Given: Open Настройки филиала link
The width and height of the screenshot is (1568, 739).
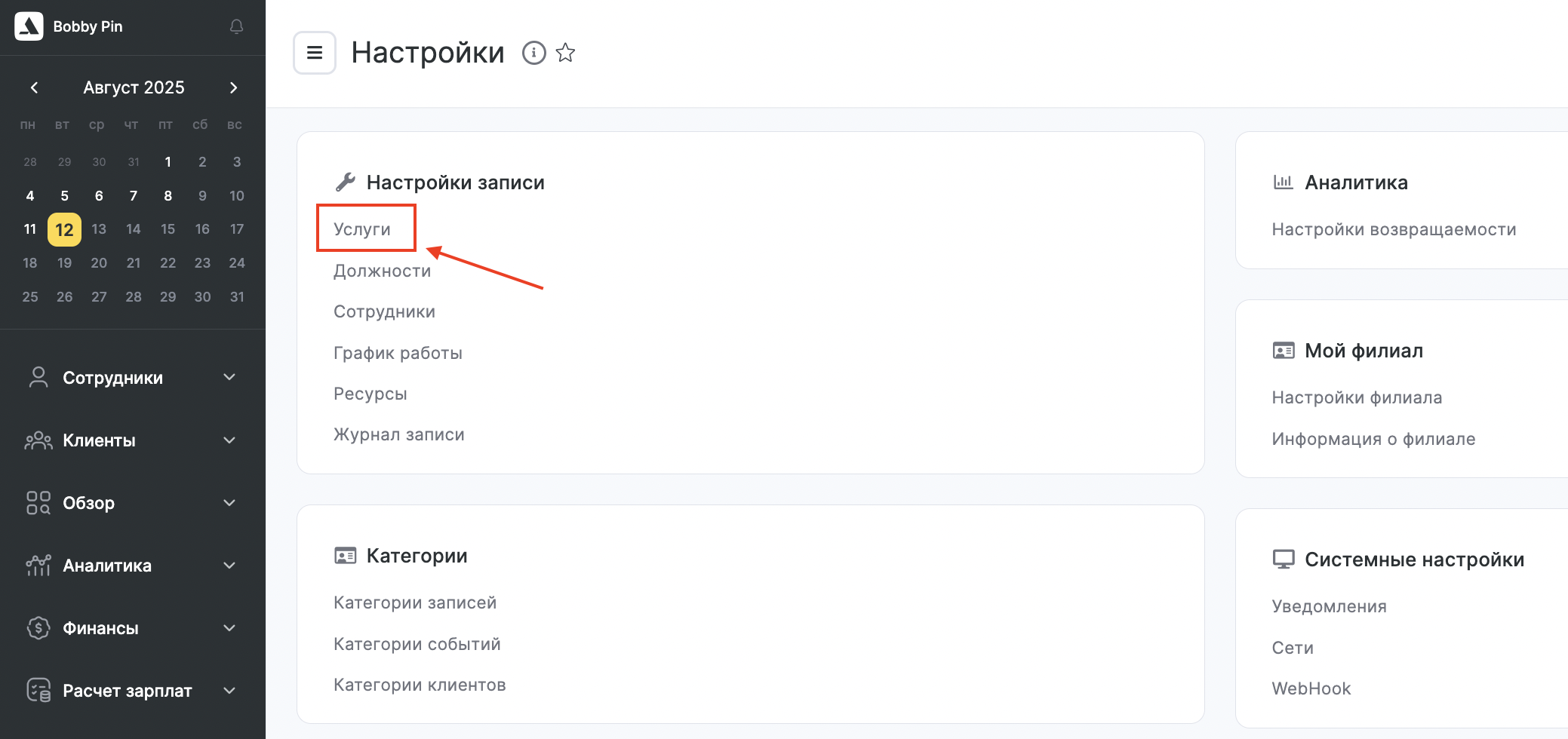Looking at the screenshot, I should [1357, 397].
